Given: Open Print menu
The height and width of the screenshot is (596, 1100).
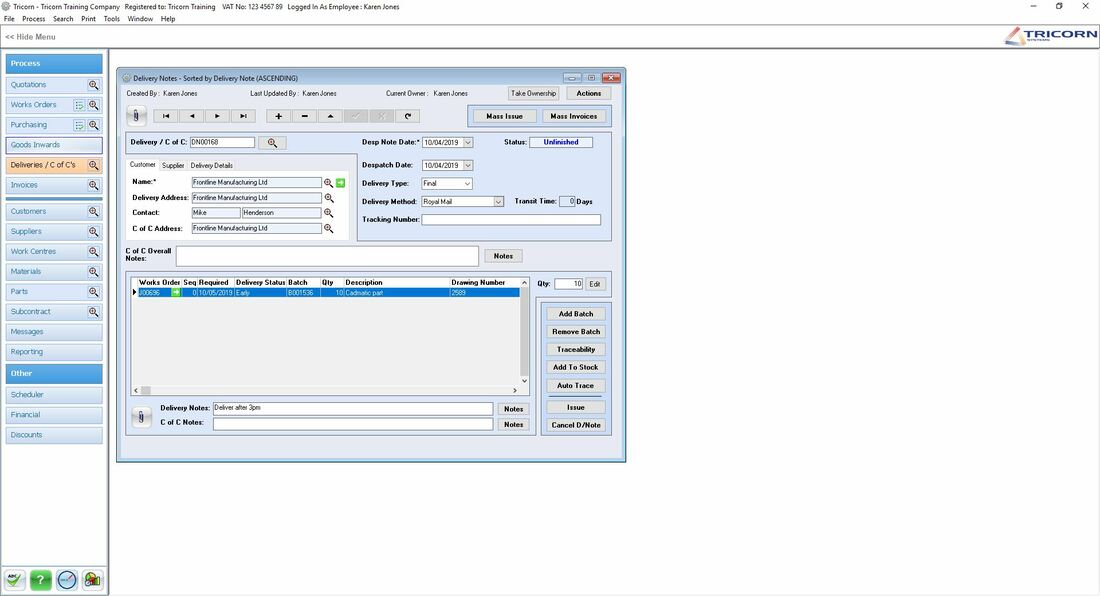Looking at the screenshot, I should coord(88,19).
